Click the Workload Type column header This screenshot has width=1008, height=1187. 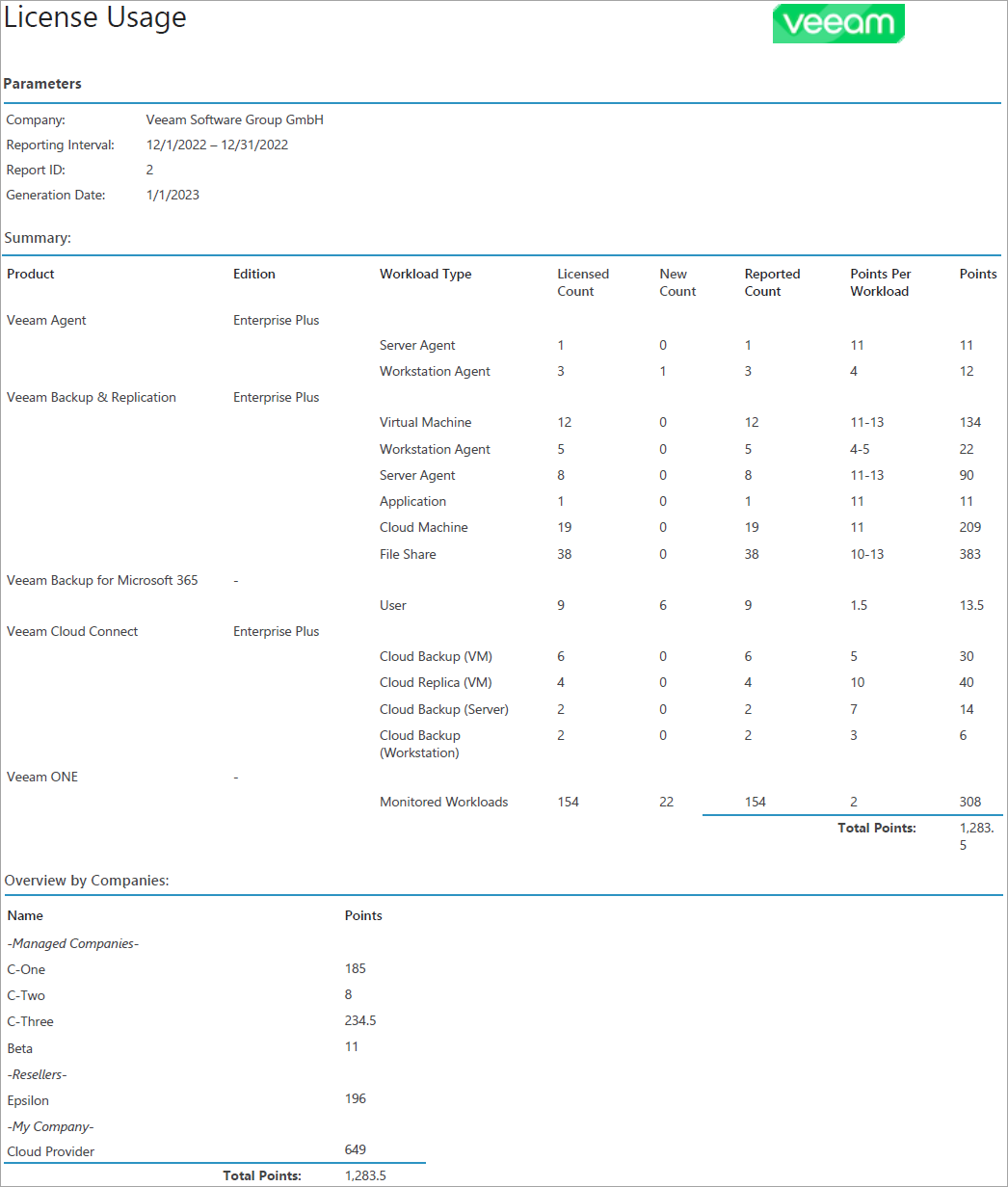coord(426,275)
